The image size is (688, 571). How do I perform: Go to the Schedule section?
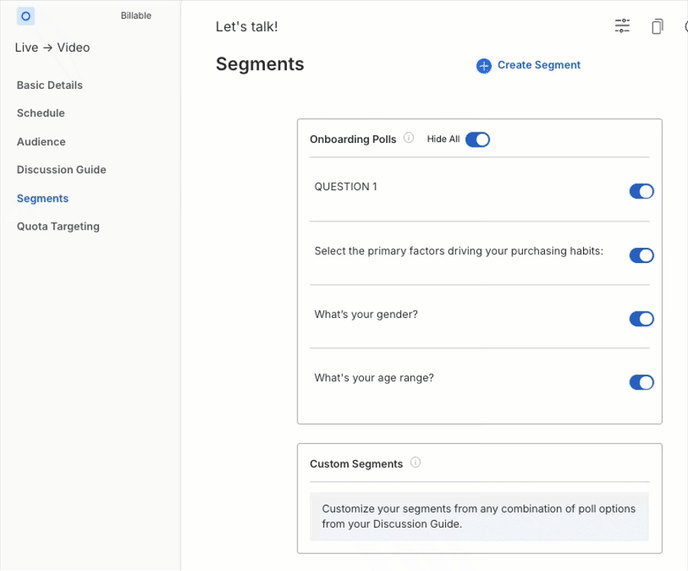click(41, 113)
